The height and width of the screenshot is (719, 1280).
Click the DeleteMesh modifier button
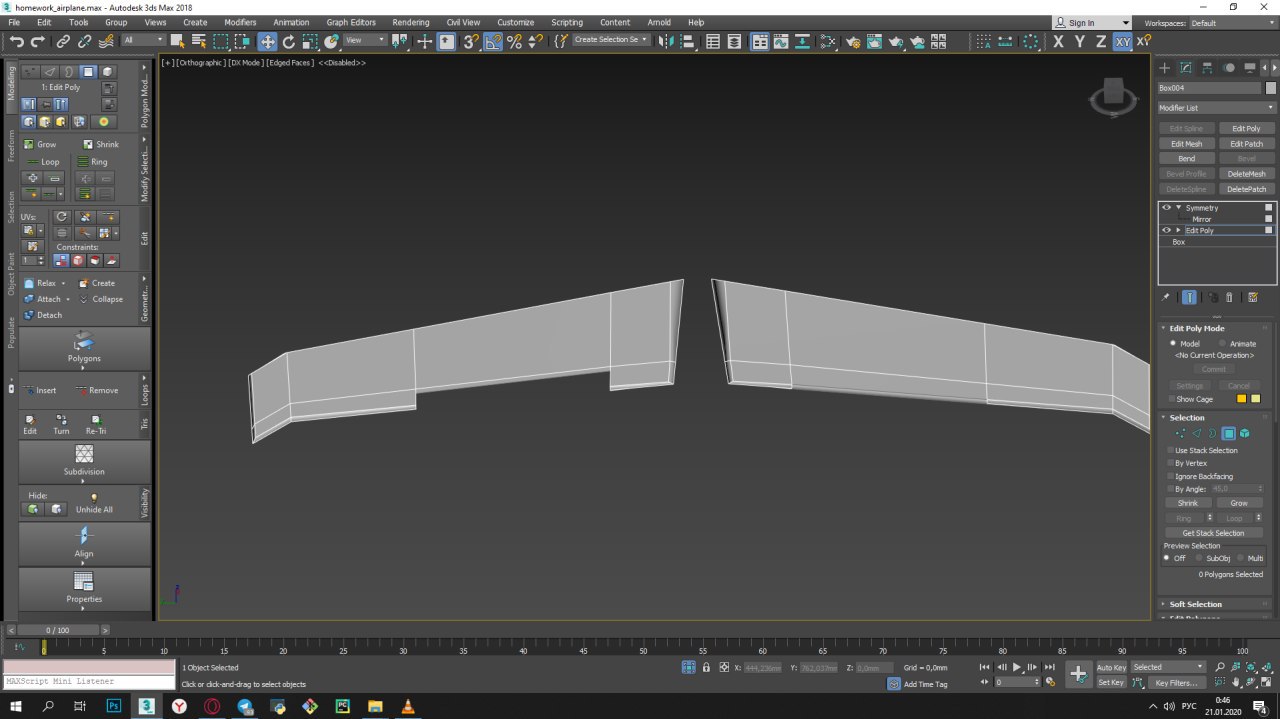(1246, 174)
